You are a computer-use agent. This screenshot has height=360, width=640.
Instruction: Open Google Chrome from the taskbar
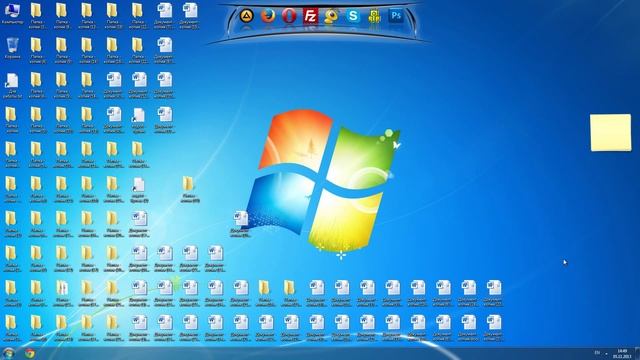(x=29, y=353)
